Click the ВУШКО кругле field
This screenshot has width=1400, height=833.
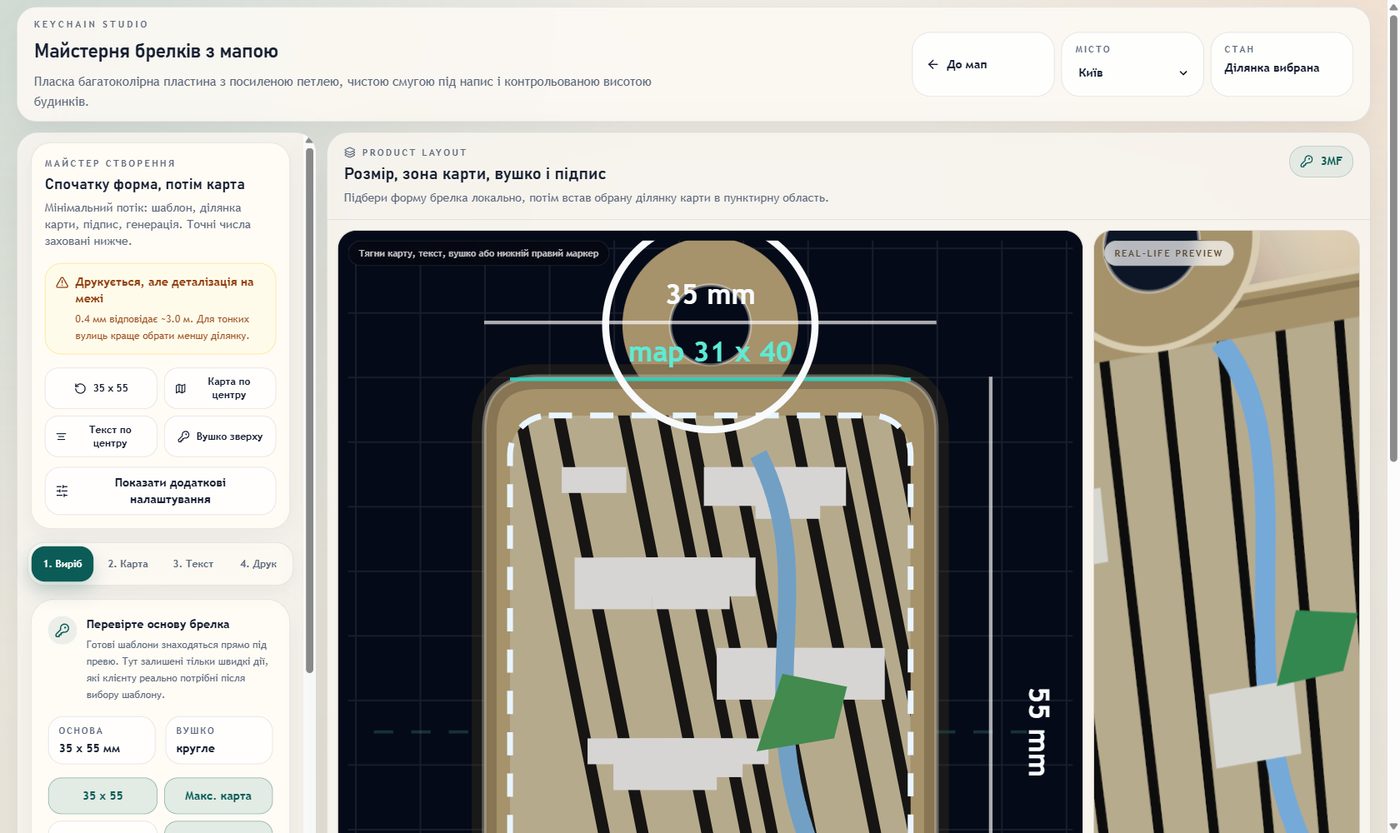(218, 740)
